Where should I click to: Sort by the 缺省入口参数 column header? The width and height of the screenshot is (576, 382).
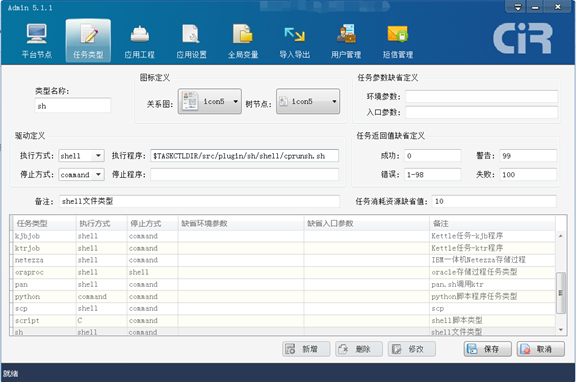point(367,223)
